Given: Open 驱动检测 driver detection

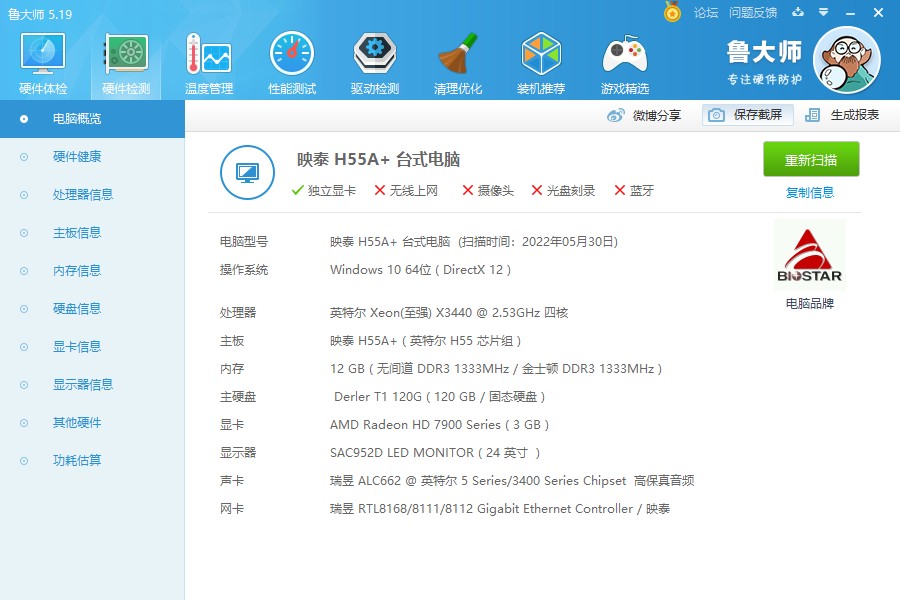Looking at the screenshot, I should click(374, 60).
